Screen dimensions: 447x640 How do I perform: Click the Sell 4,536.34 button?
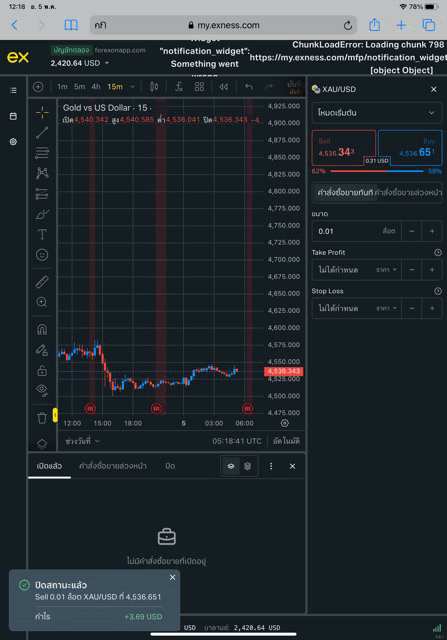click(x=343, y=147)
